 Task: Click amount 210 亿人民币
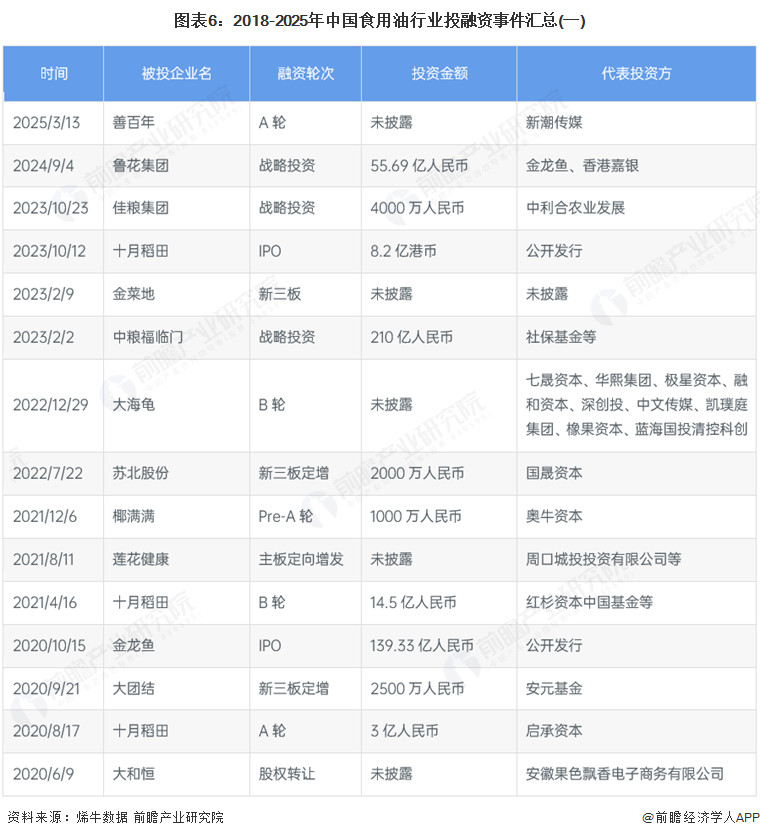[x=412, y=337]
